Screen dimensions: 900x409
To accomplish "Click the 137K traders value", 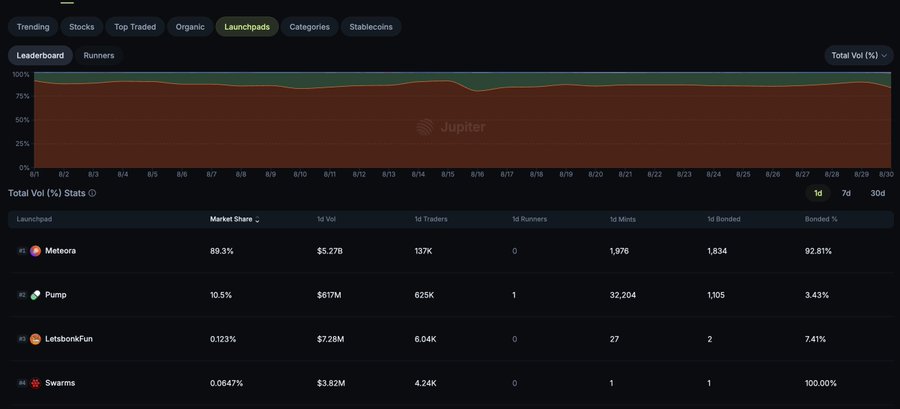I will (x=423, y=251).
